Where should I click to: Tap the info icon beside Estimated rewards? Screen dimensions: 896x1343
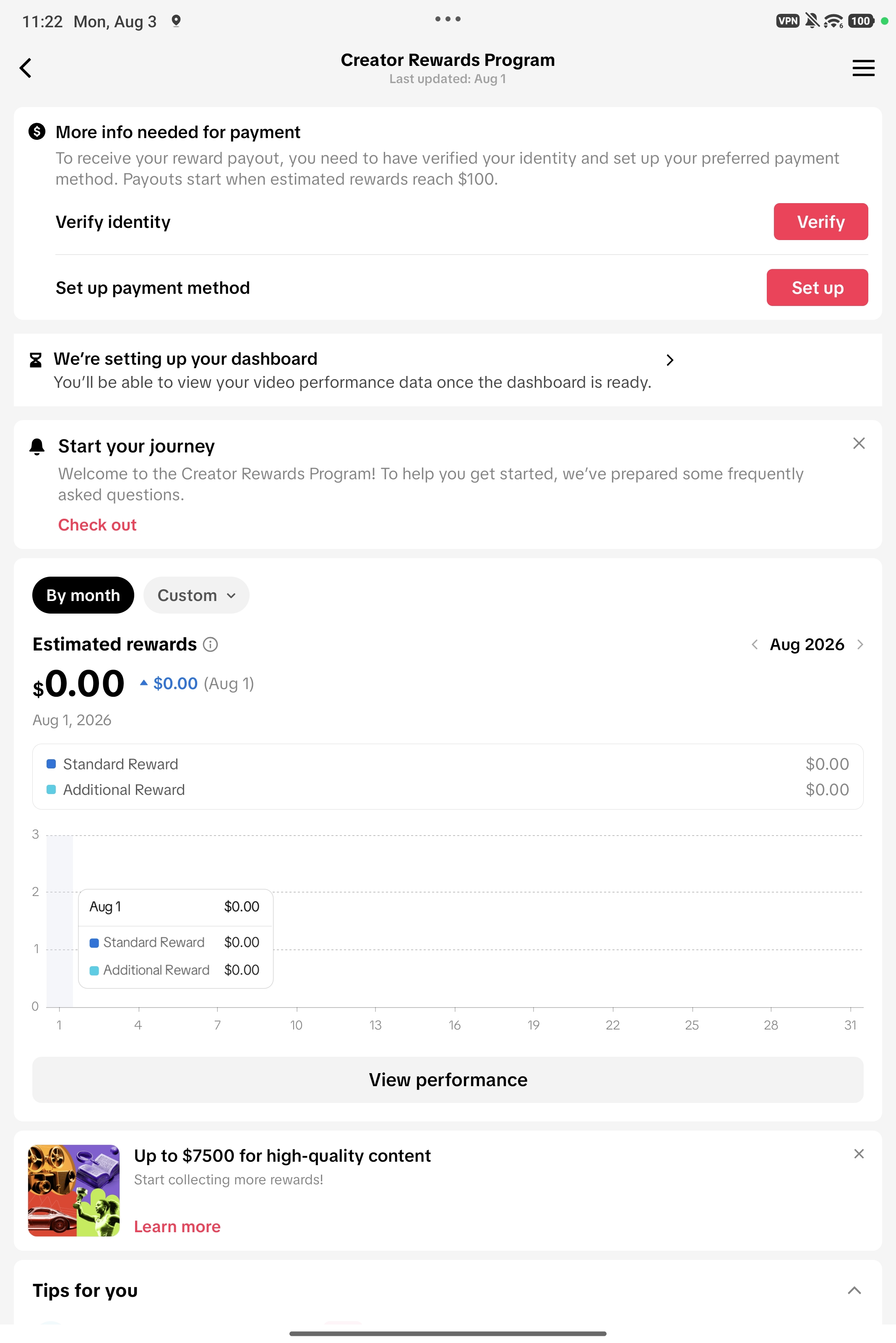pyautogui.click(x=210, y=644)
